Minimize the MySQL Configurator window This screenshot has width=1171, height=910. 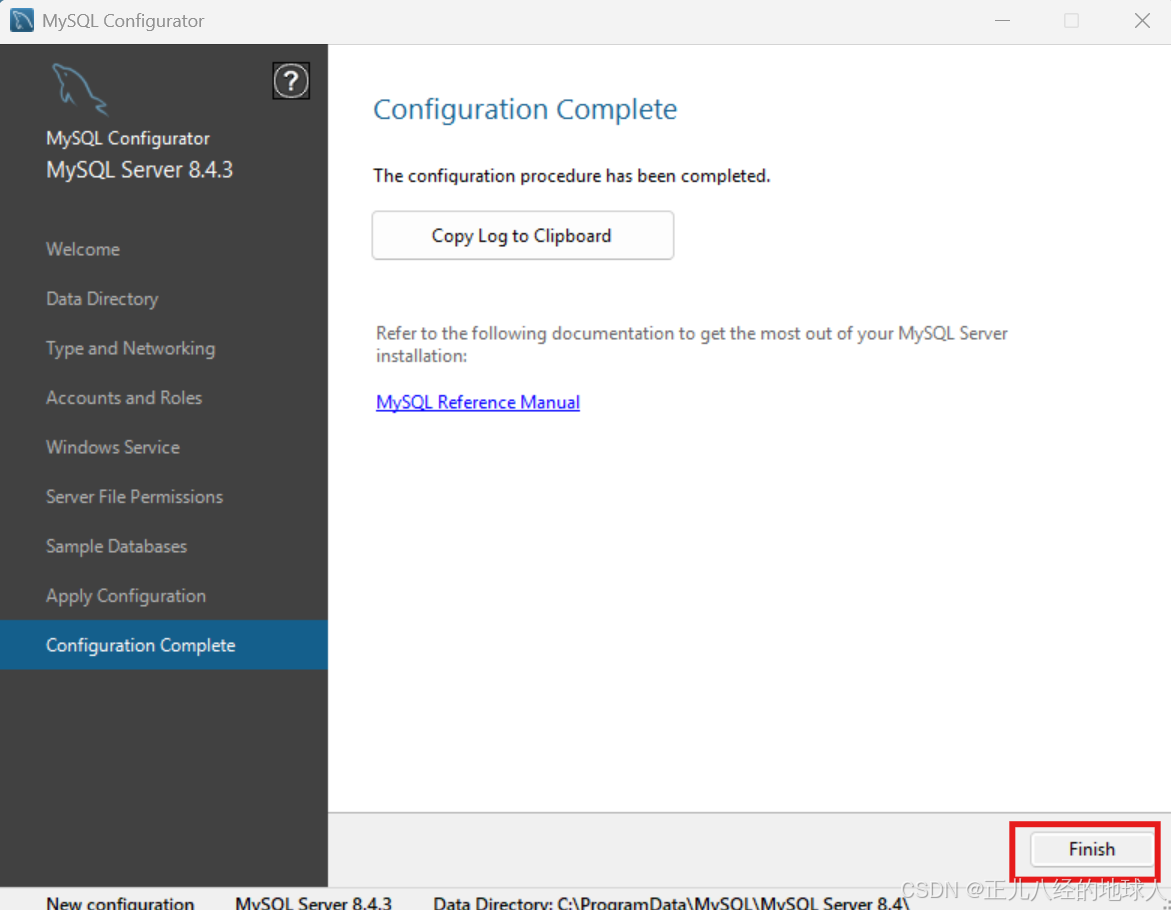click(1002, 21)
